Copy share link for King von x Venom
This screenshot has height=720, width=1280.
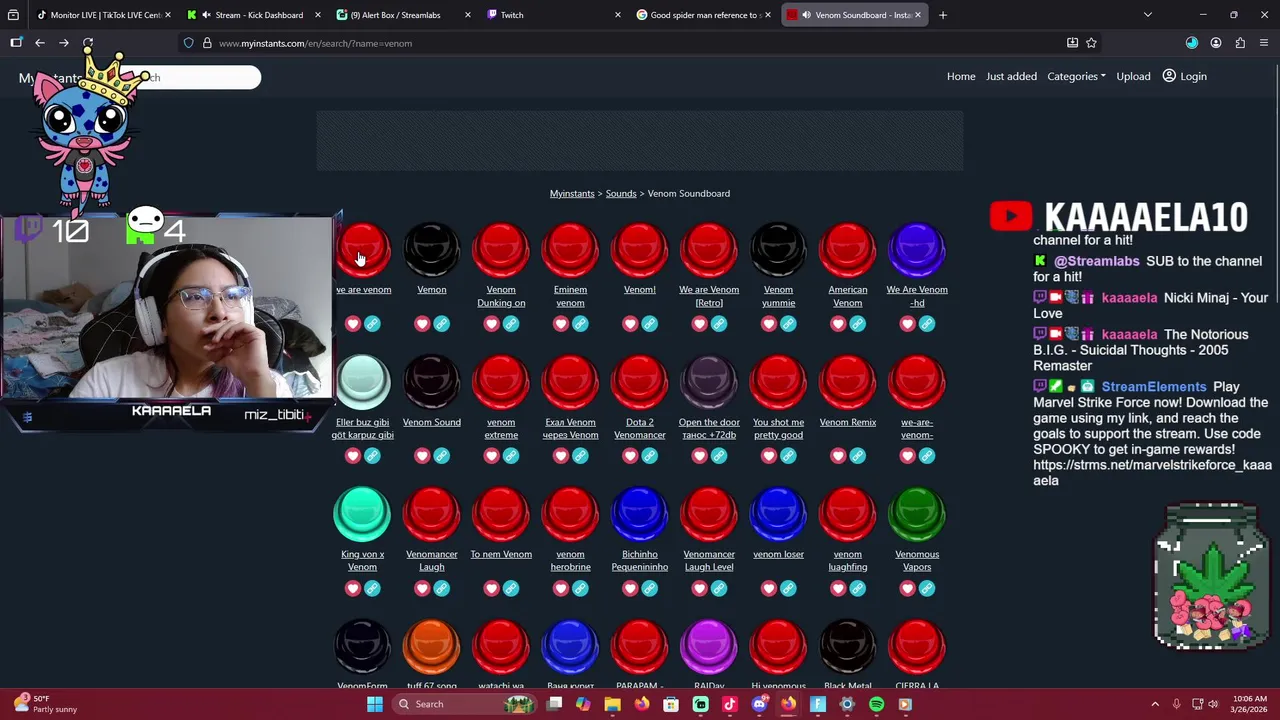(x=372, y=588)
